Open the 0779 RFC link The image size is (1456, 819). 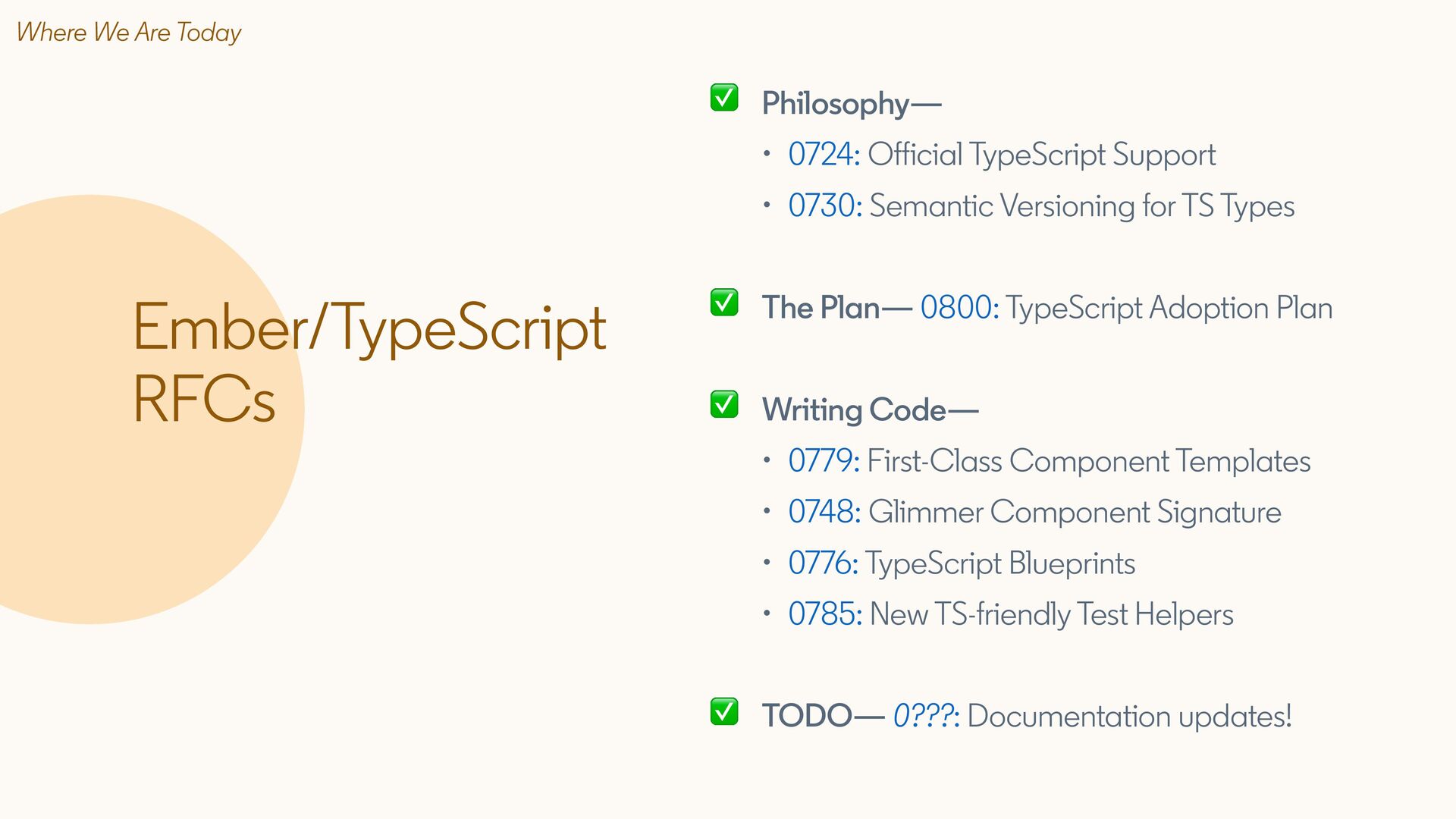(824, 461)
